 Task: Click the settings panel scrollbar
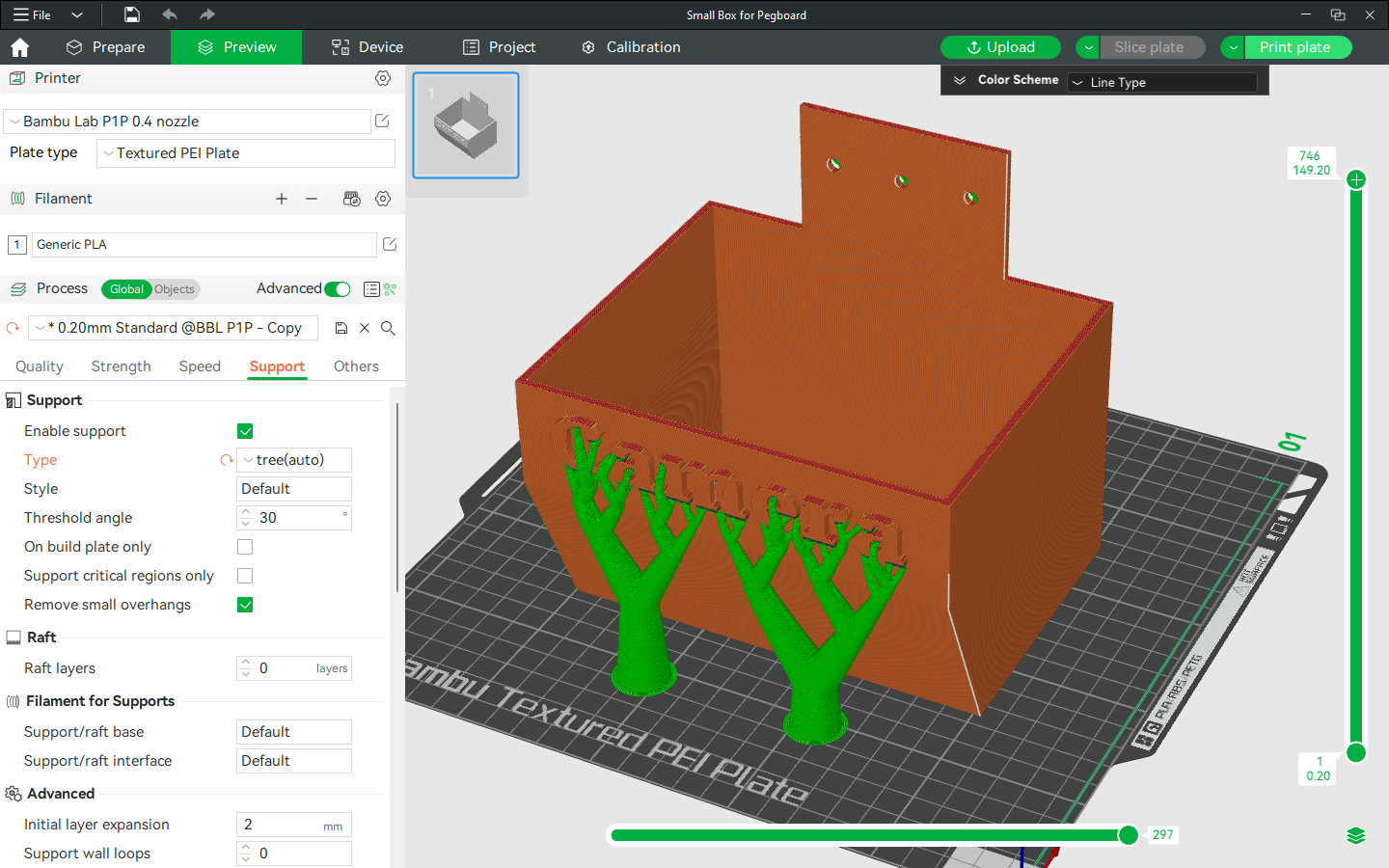coord(397,498)
